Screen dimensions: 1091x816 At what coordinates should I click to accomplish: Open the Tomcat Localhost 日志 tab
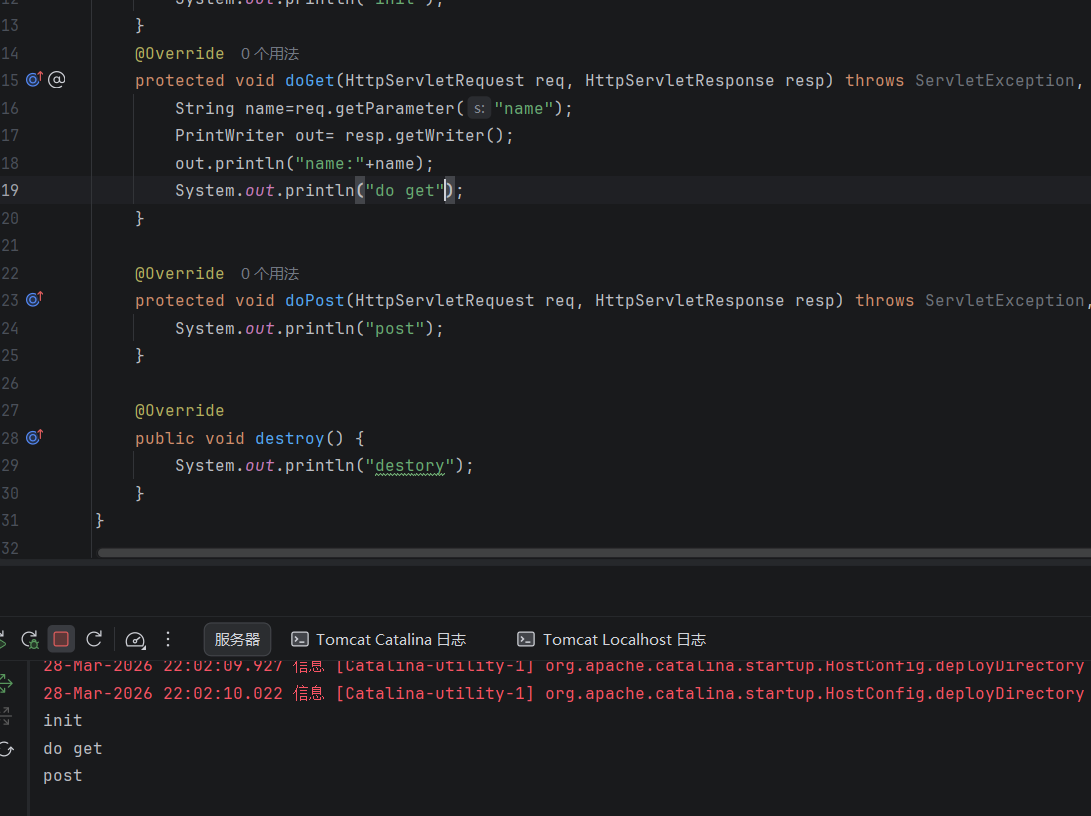612,639
